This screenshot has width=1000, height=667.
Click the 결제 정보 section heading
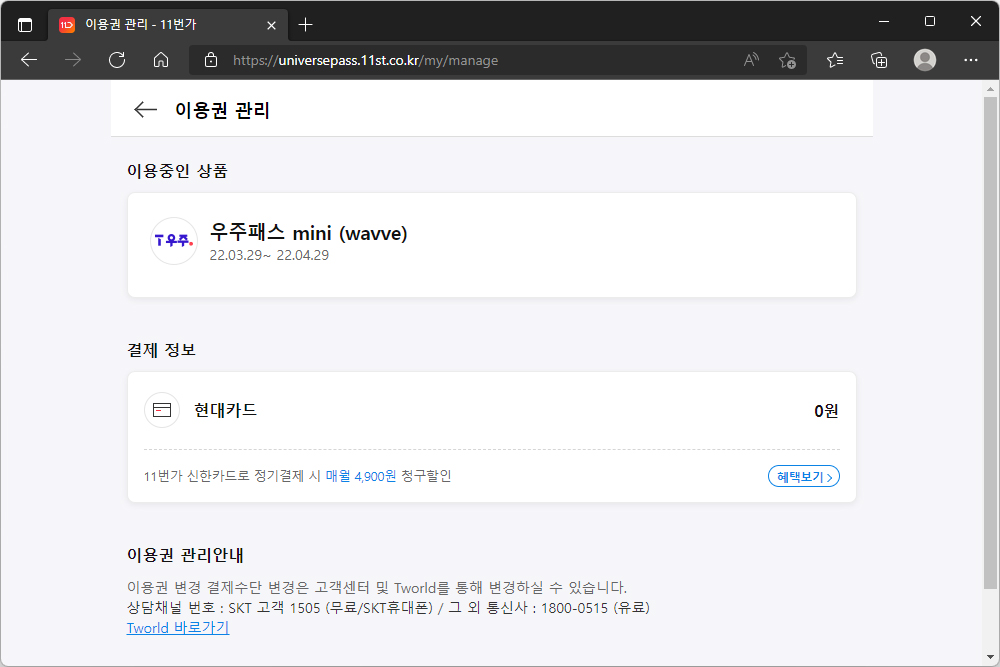tap(161, 350)
